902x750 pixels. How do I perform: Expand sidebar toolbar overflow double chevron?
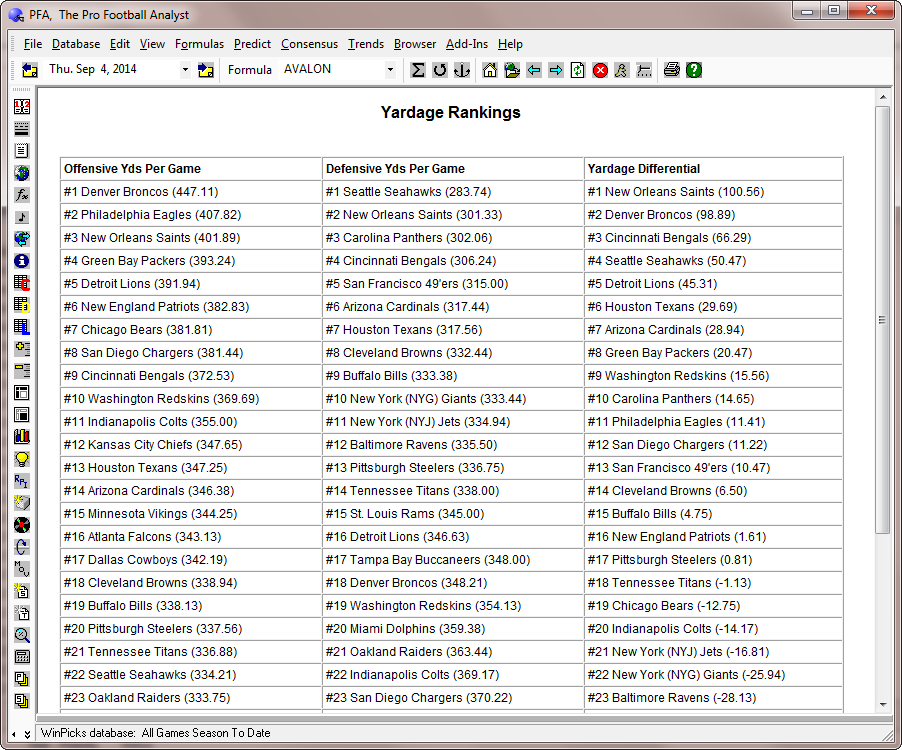(x=27, y=734)
